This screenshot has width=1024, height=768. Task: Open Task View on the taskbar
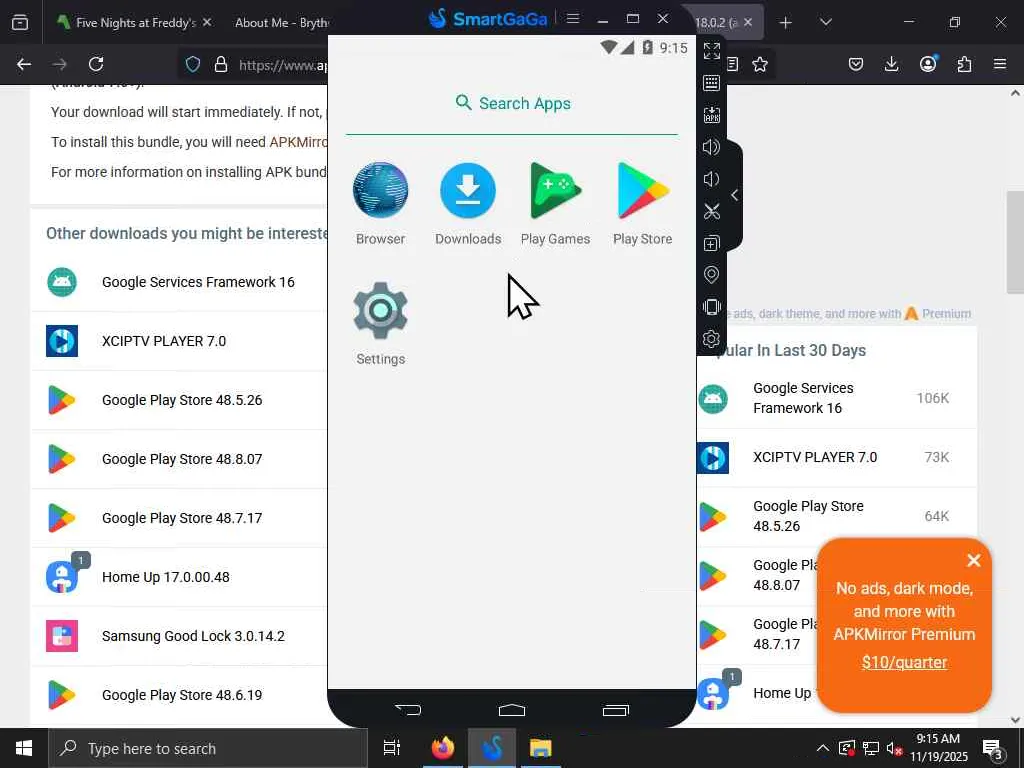pos(392,748)
